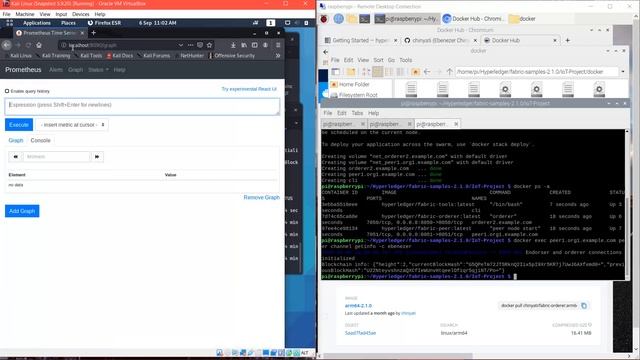Launch web browser globe icon in Pi taskbar

click(338, 19)
